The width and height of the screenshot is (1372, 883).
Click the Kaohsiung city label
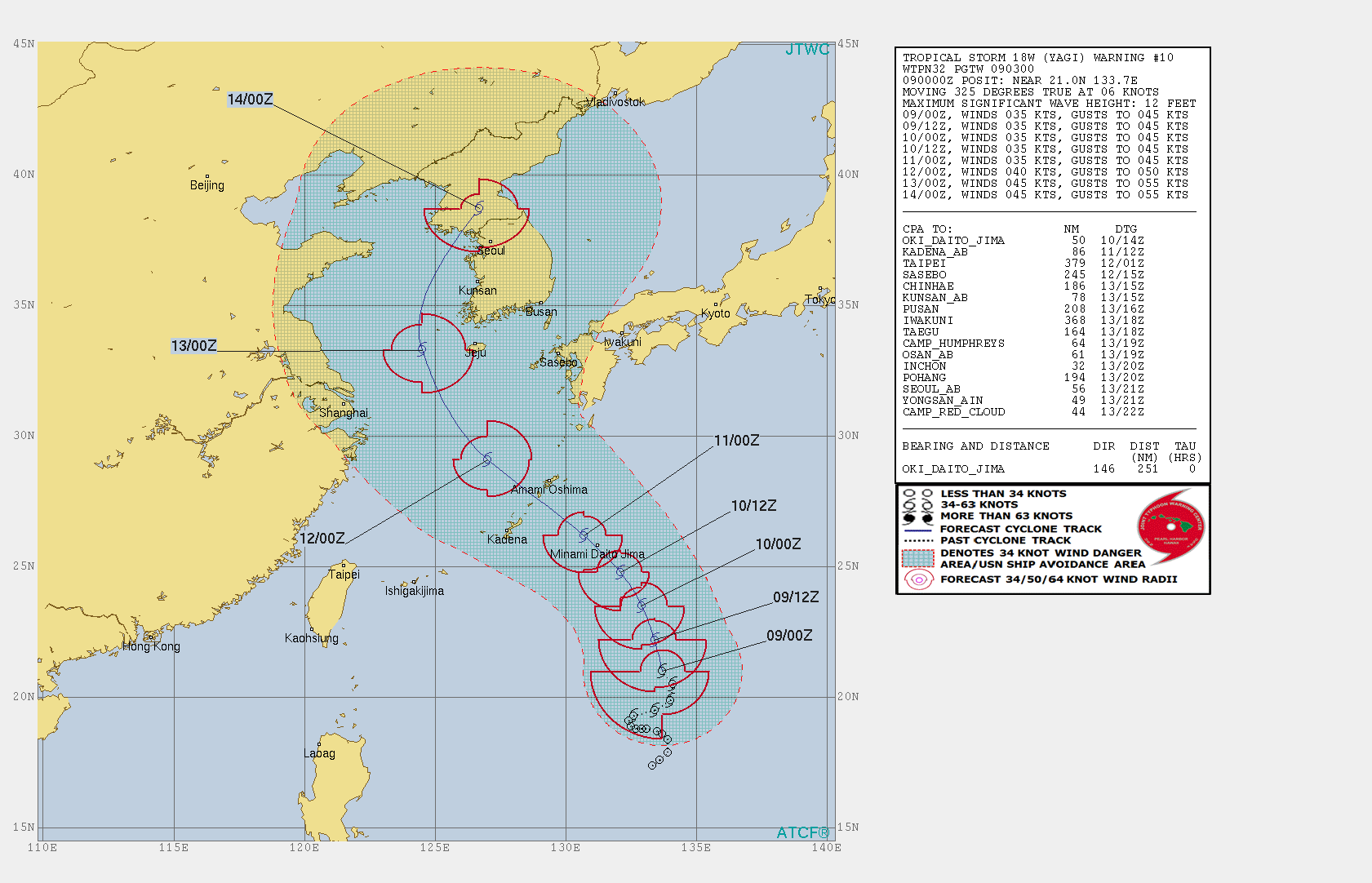(x=312, y=638)
